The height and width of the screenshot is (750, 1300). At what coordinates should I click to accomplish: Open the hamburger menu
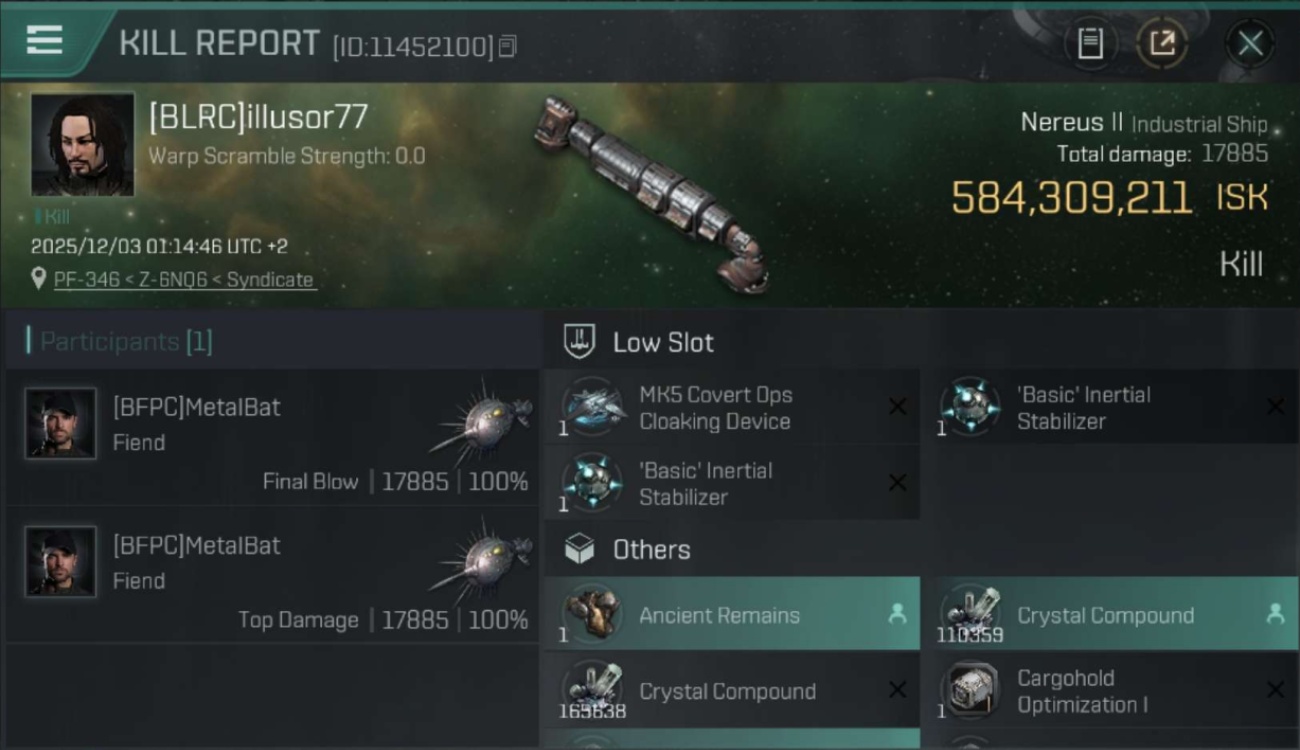click(x=45, y=41)
